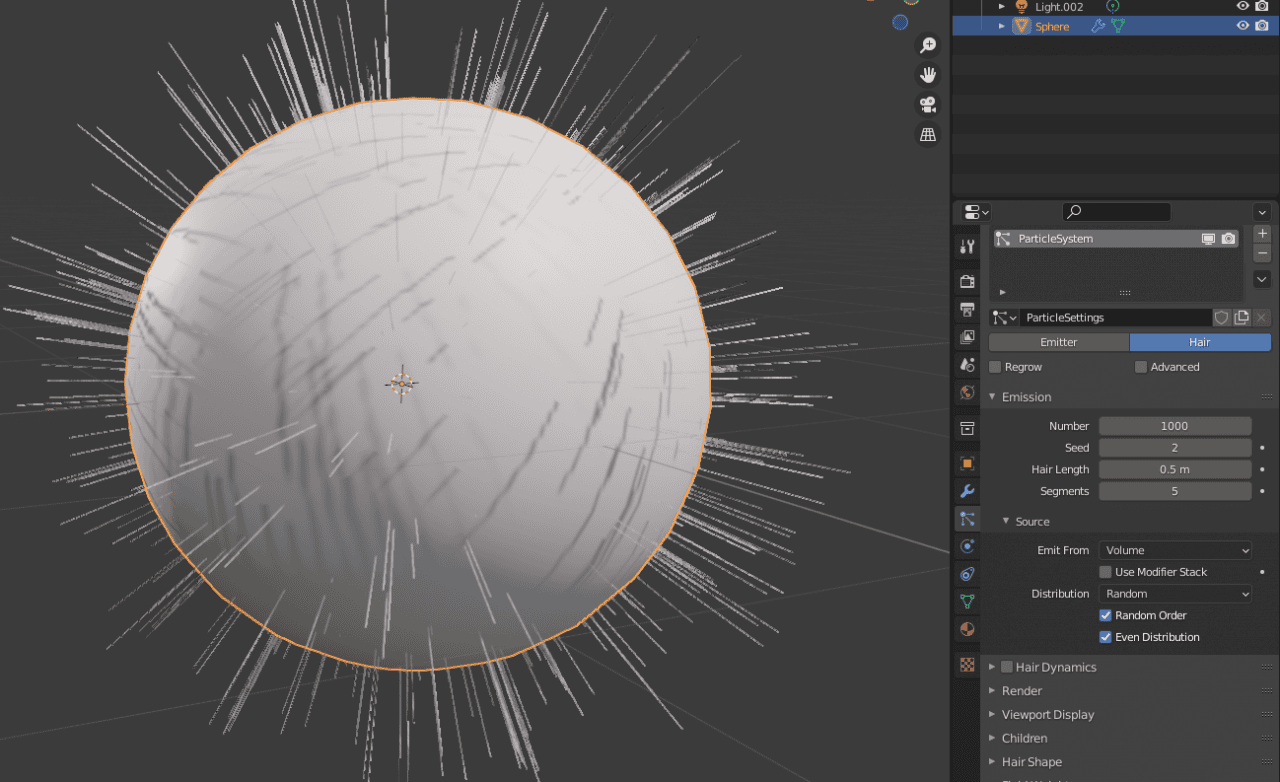Click the viewport camera view icon
Viewport: 1280px width, 782px height.
[928, 104]
